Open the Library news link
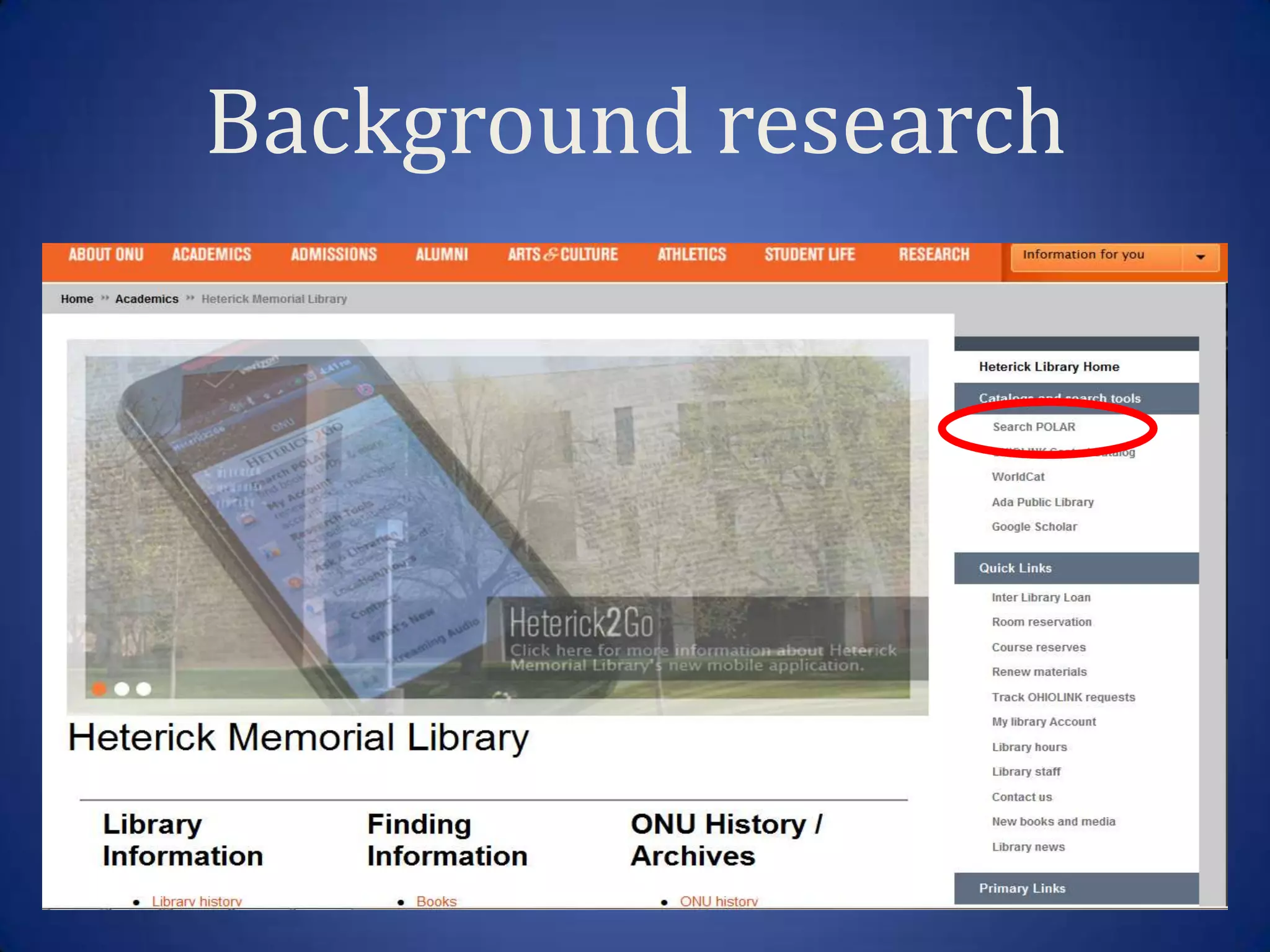Image resolution: width=1270 pixels, height=952 pixels. (1028, 847)
